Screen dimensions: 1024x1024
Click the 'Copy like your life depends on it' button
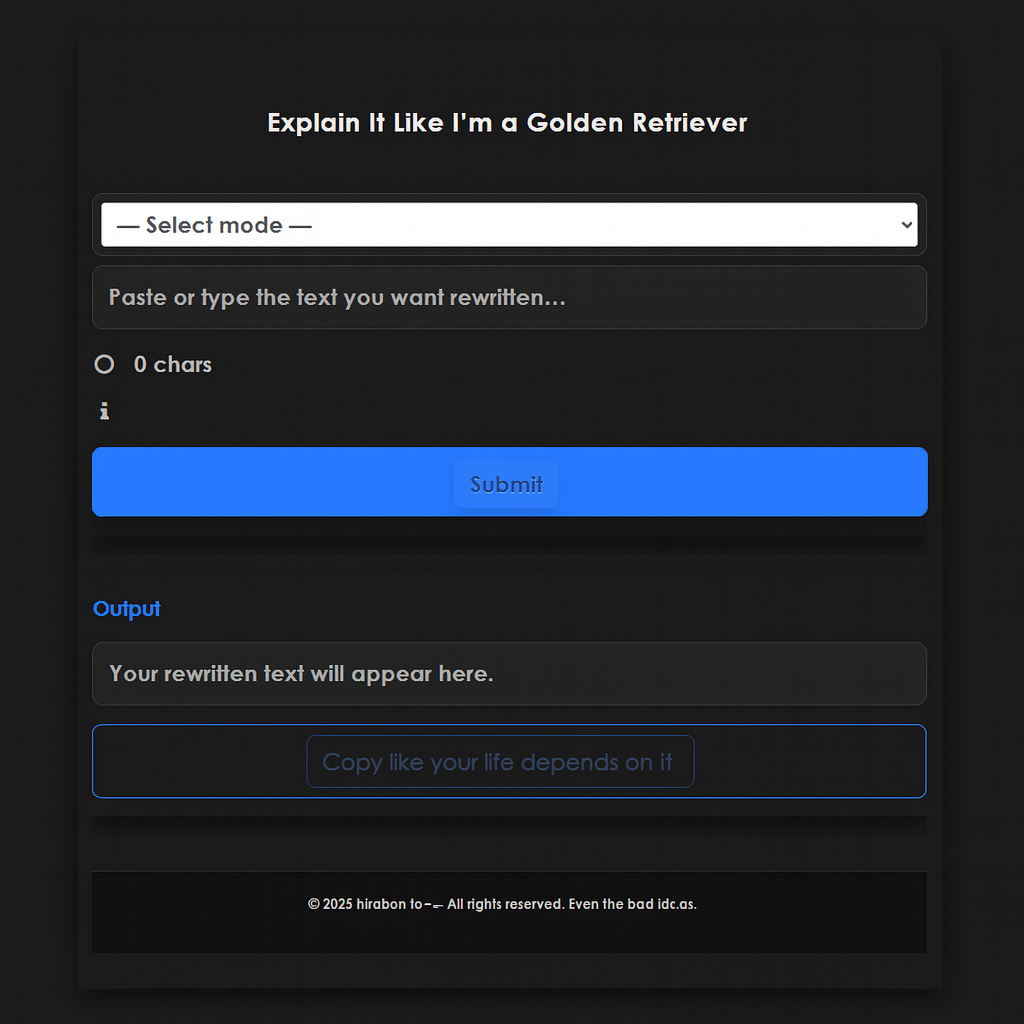(500, 761)
